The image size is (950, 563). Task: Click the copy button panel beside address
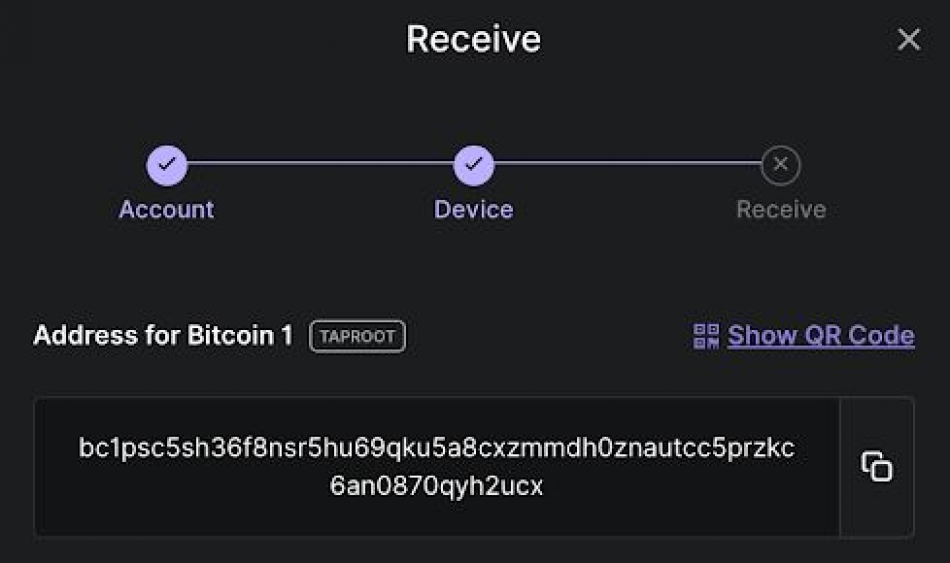877,467
